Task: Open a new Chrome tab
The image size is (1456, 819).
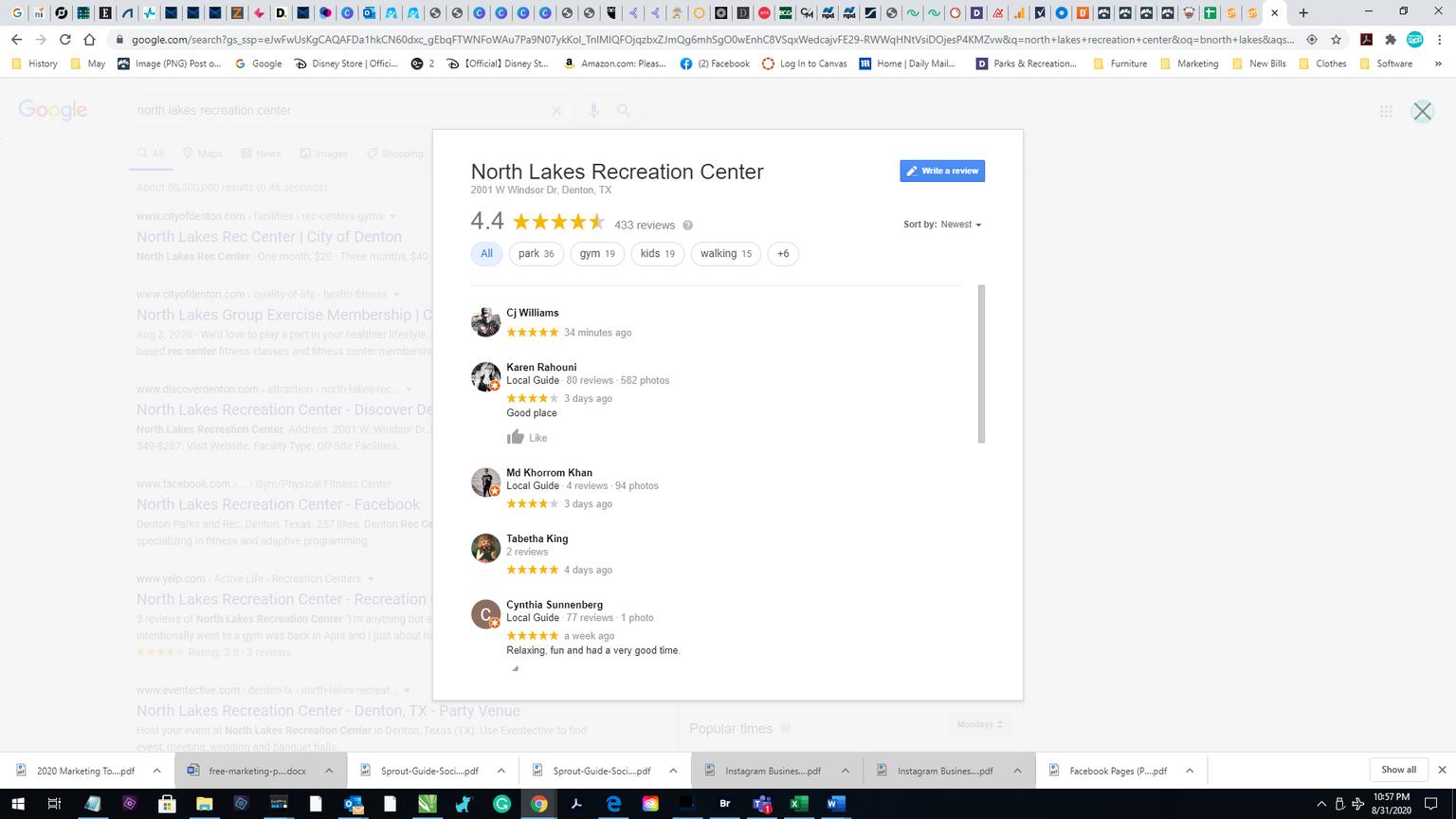Action: click(x=1303, y=13)
